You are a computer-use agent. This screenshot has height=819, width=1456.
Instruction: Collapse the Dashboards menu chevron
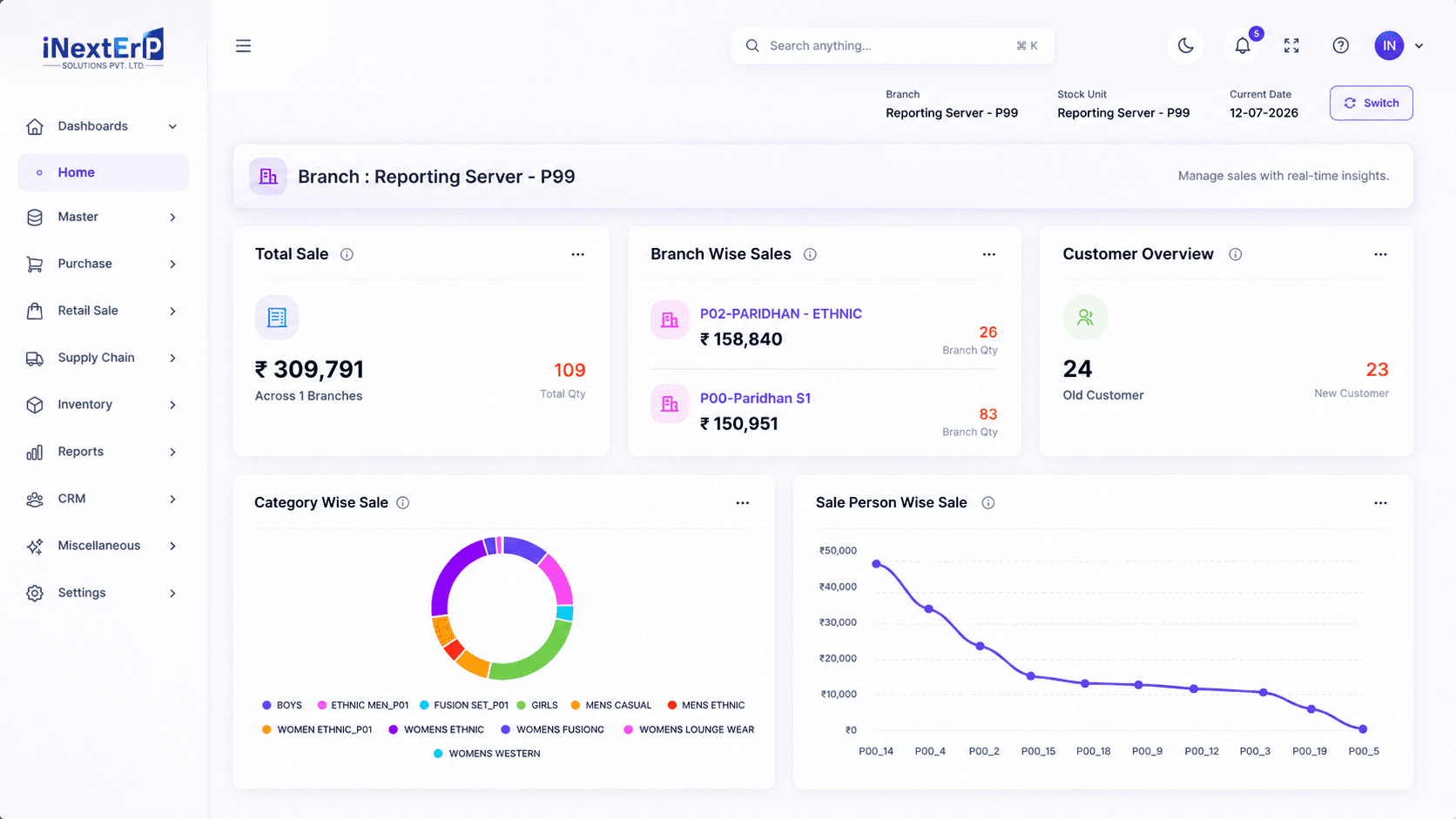tap(172, 126)
